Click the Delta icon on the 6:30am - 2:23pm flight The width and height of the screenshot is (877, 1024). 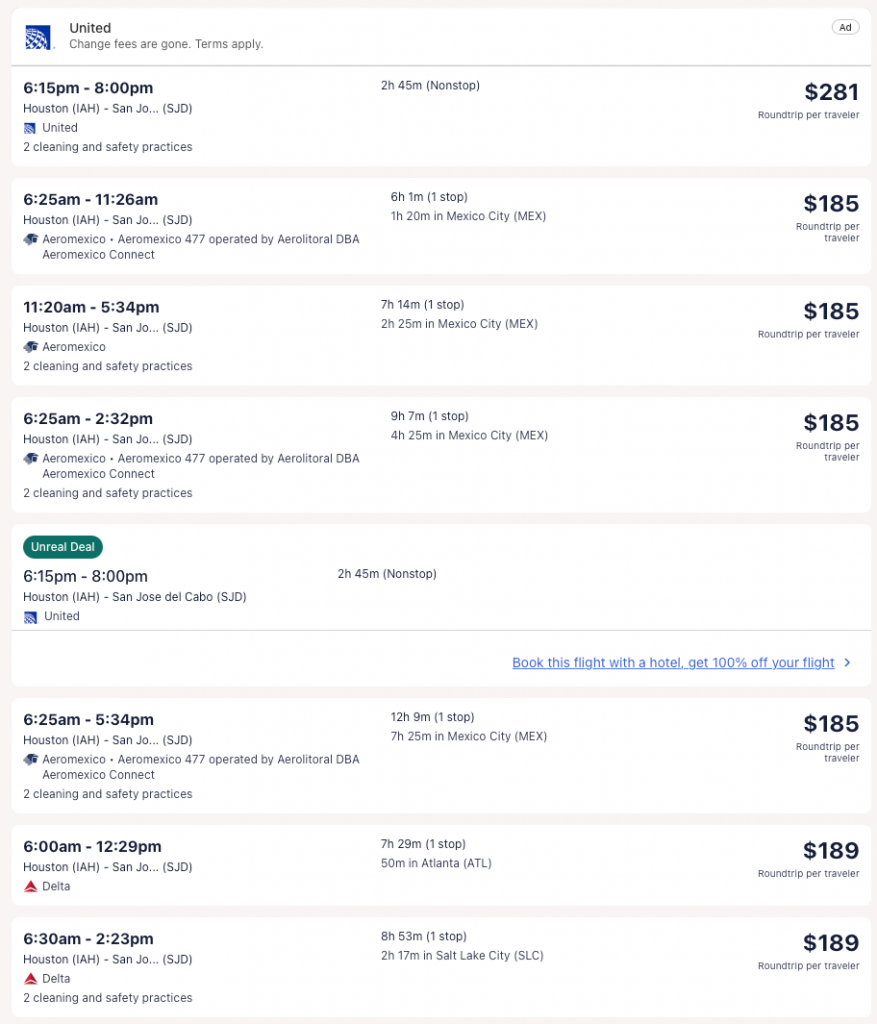coord(31,979)
